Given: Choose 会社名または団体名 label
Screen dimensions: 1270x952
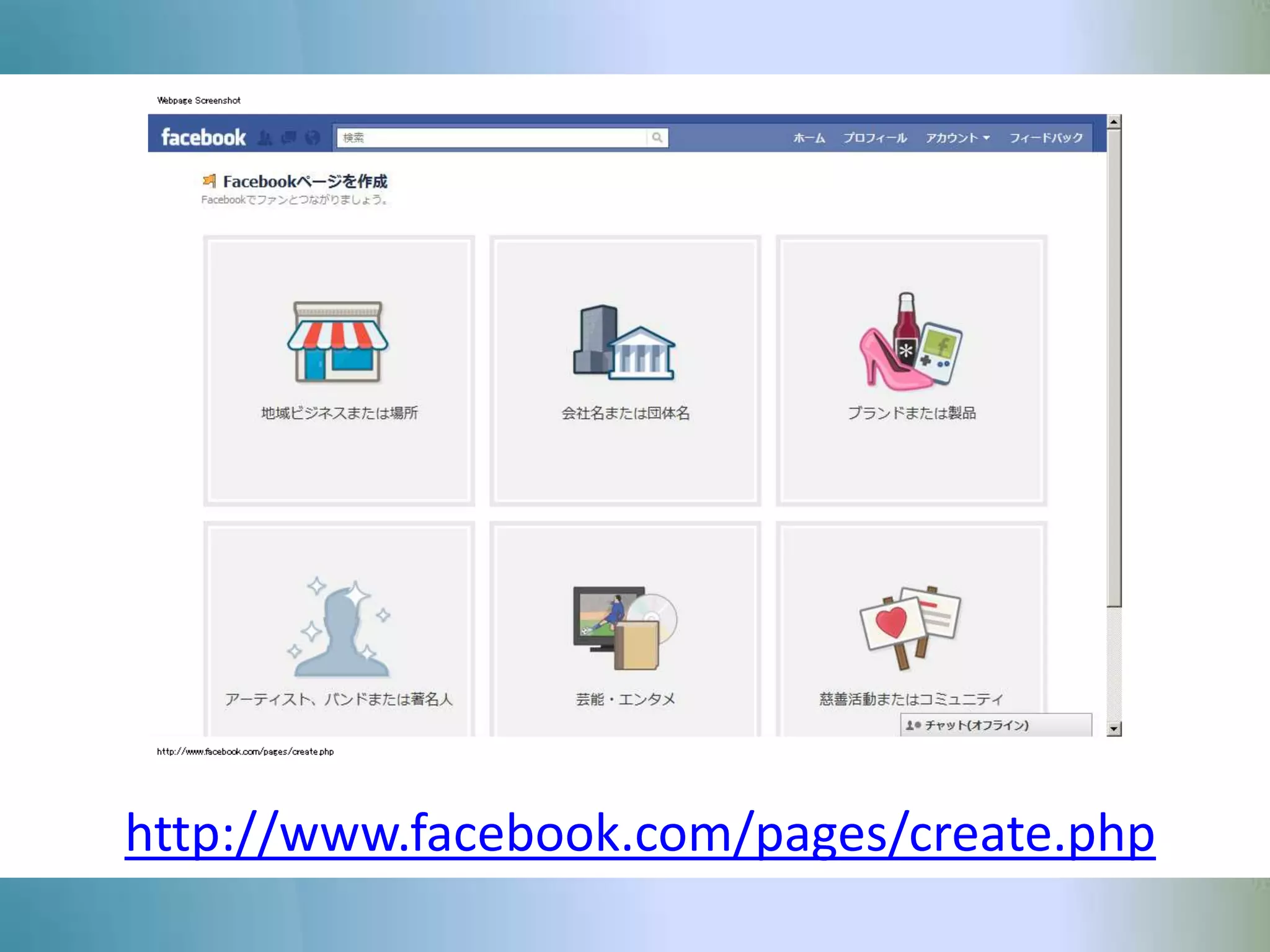Looking at the screenshot, I should point(625,413).
